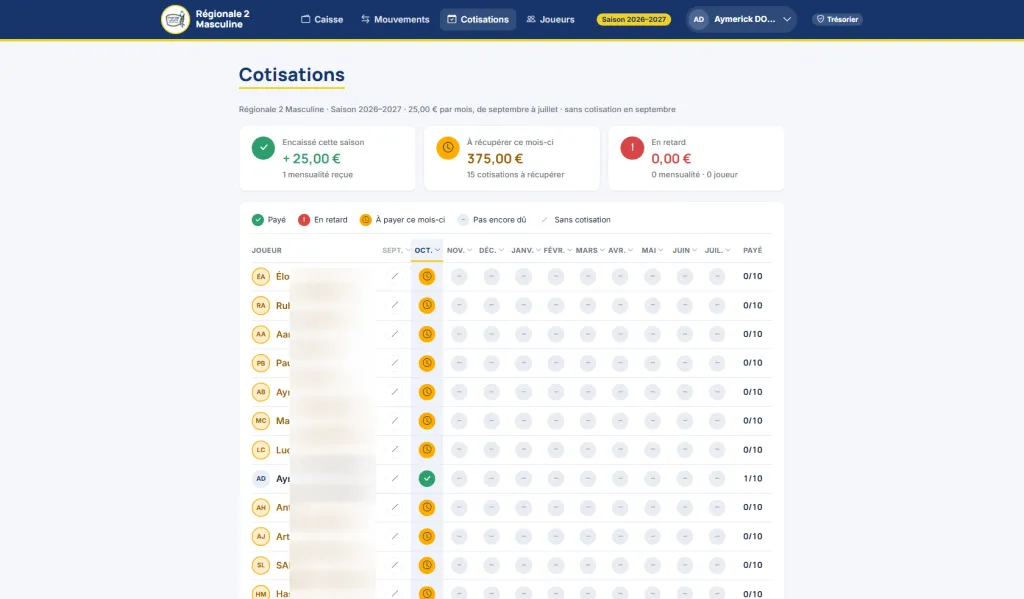Click red alert icon on En retard card
1024x599 pixels.
point(632,148)
